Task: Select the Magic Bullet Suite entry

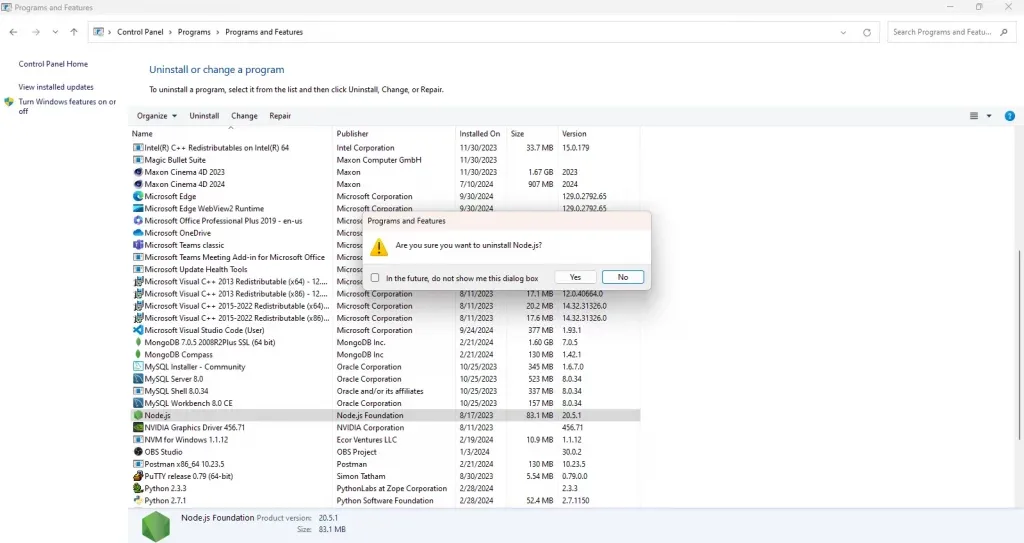Action: [x=385, y=160]
